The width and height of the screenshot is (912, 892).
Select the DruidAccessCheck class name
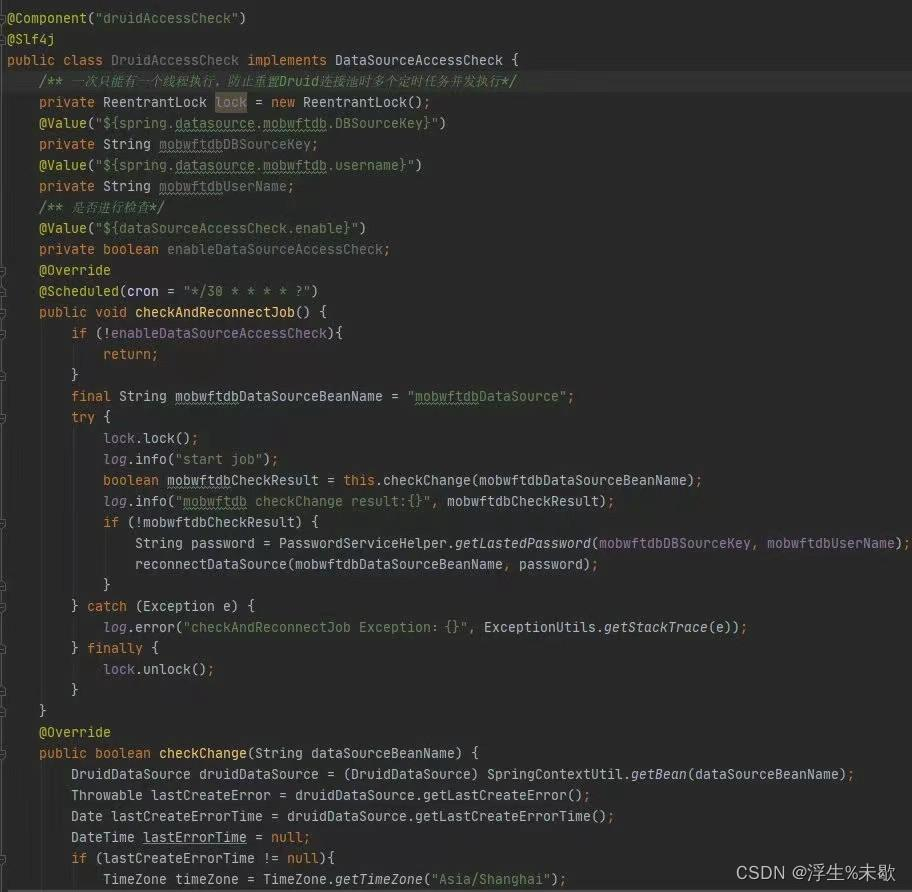pyautogui.click(x=175, y=60)
